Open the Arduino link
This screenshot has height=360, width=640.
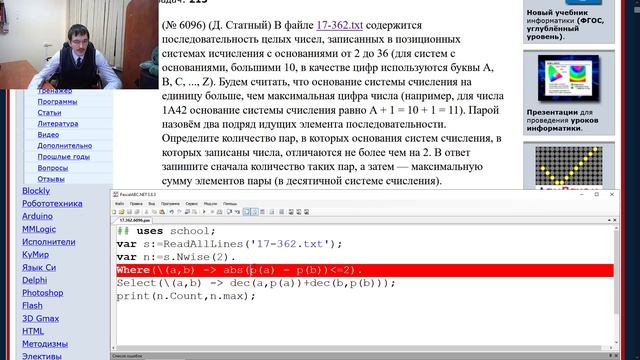click(37, 216)
